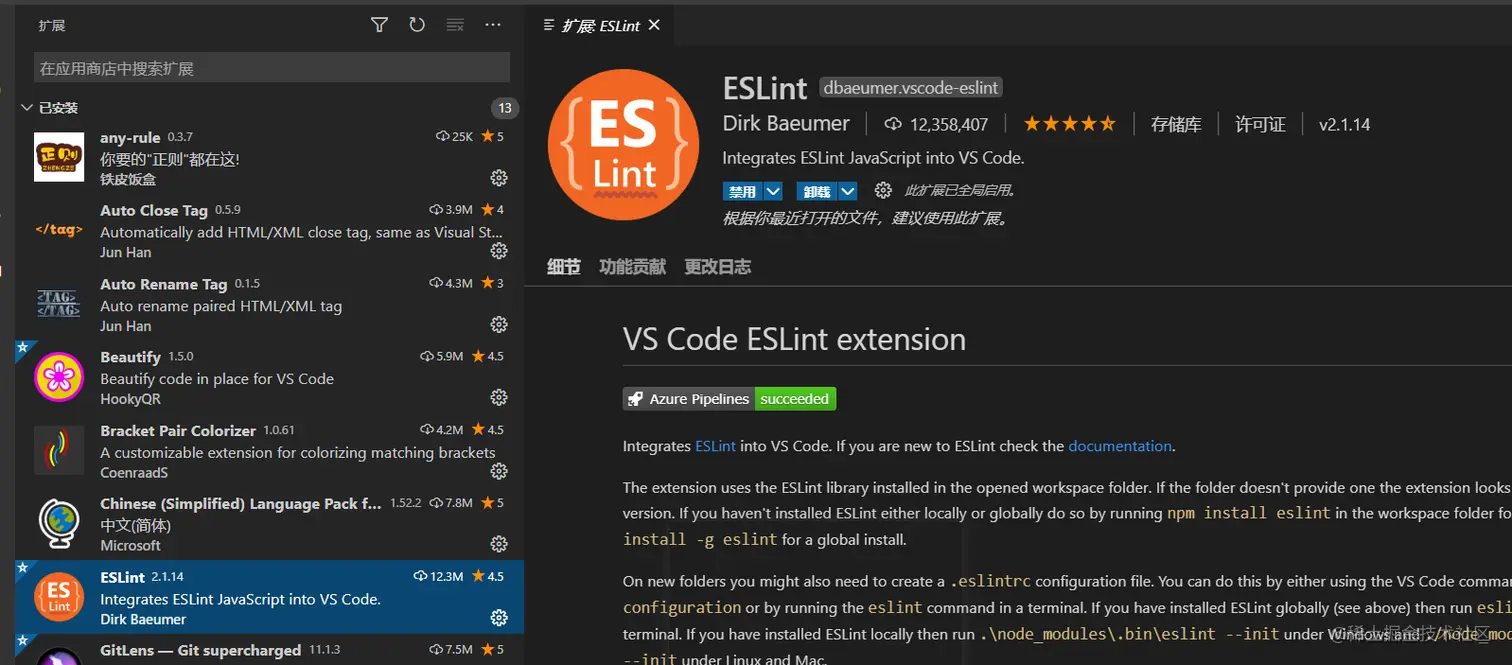Click the ESLint star rating in details
This screenshot has height=665, width=1512.
click(x=1069, y=124)
